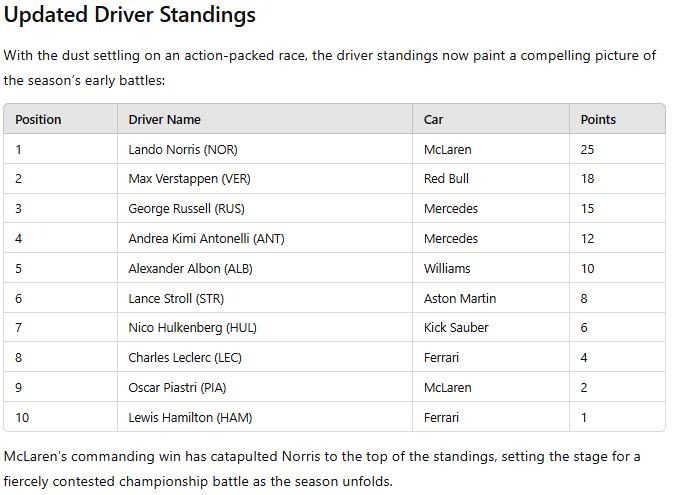673x495 pixels.
Task: Click the Aston Martin car cell
Action: click(460, 298)
